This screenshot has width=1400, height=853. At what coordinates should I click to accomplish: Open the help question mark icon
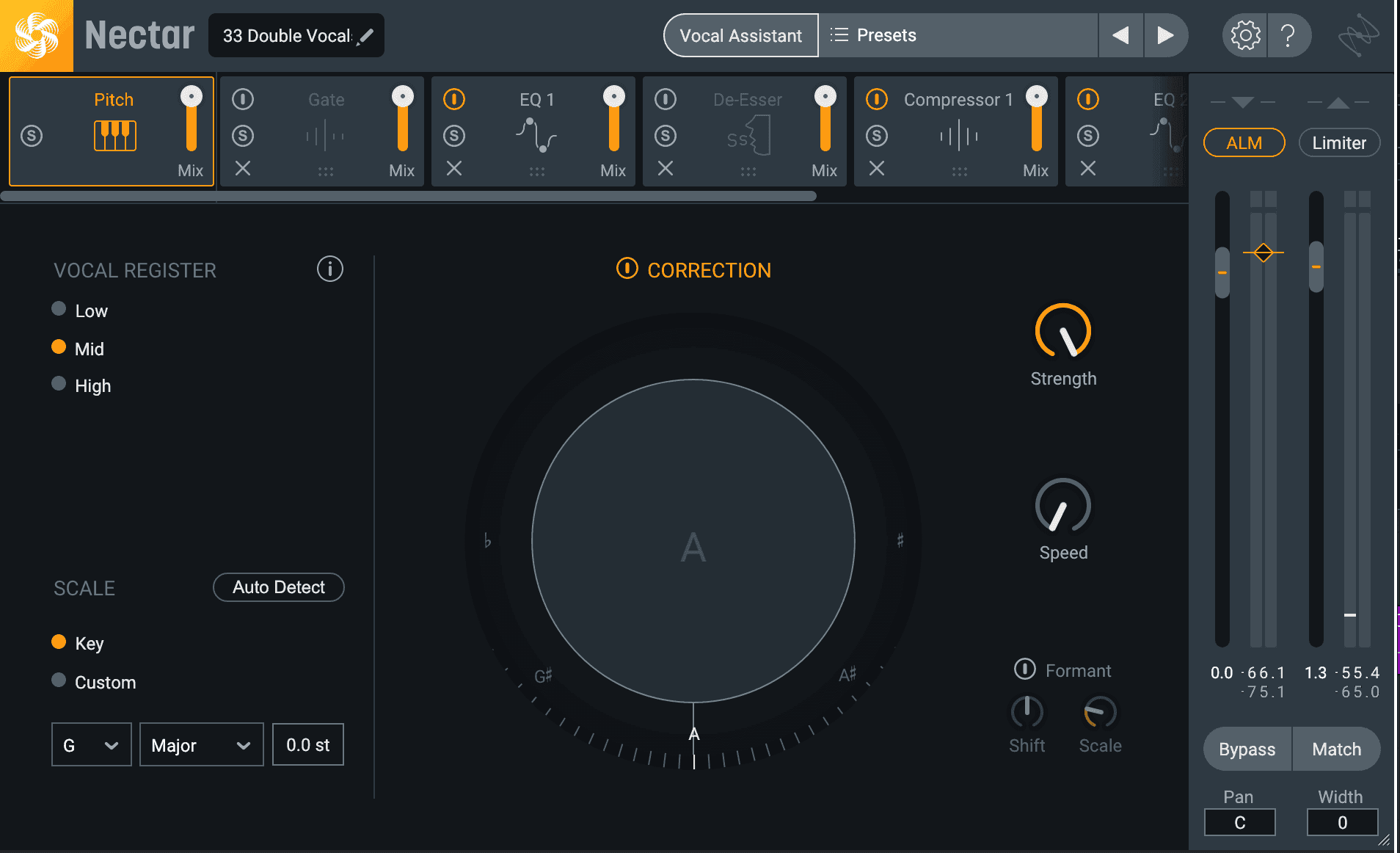1288,35
